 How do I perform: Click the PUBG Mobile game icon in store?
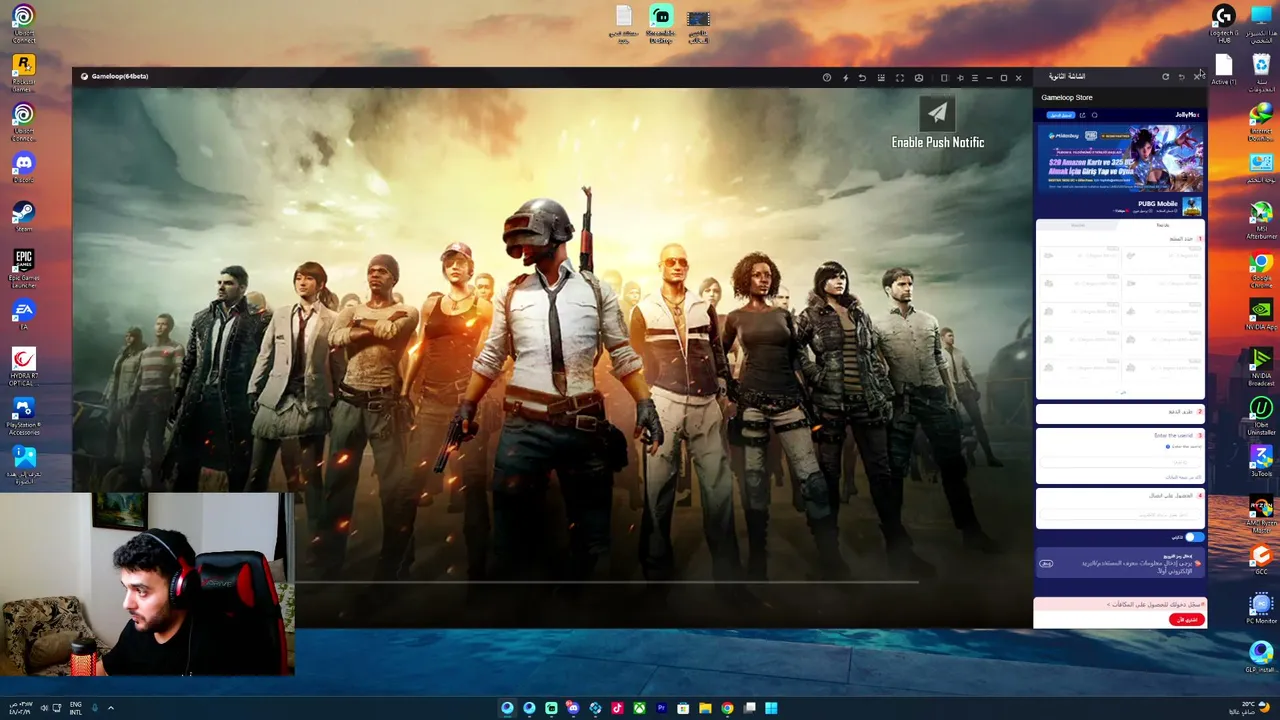pos(1191,206)
